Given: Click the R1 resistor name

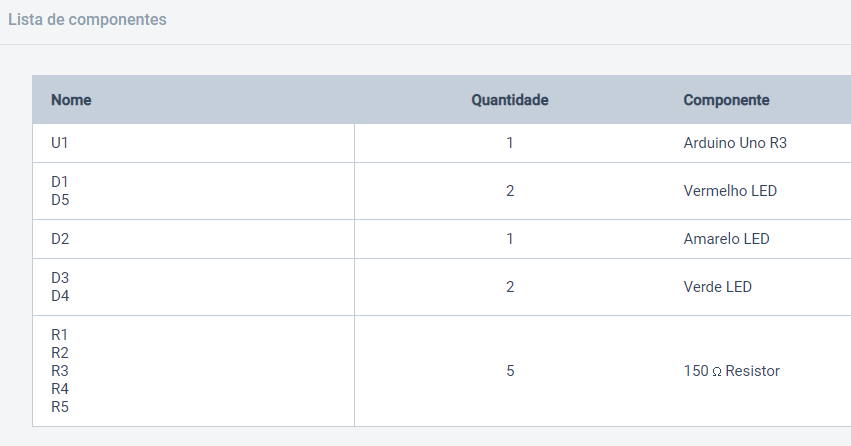Looking at the screenshot, I should pos(60,335).
